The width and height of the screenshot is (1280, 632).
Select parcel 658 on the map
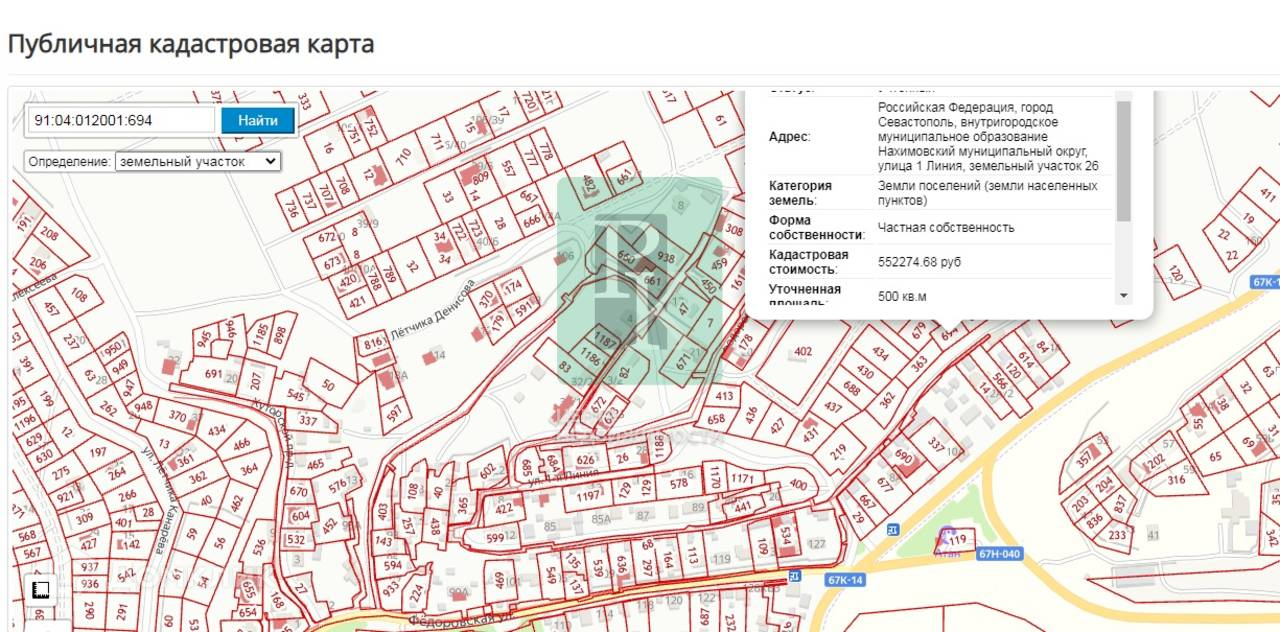pyautogui.click(x=716, y=420)
